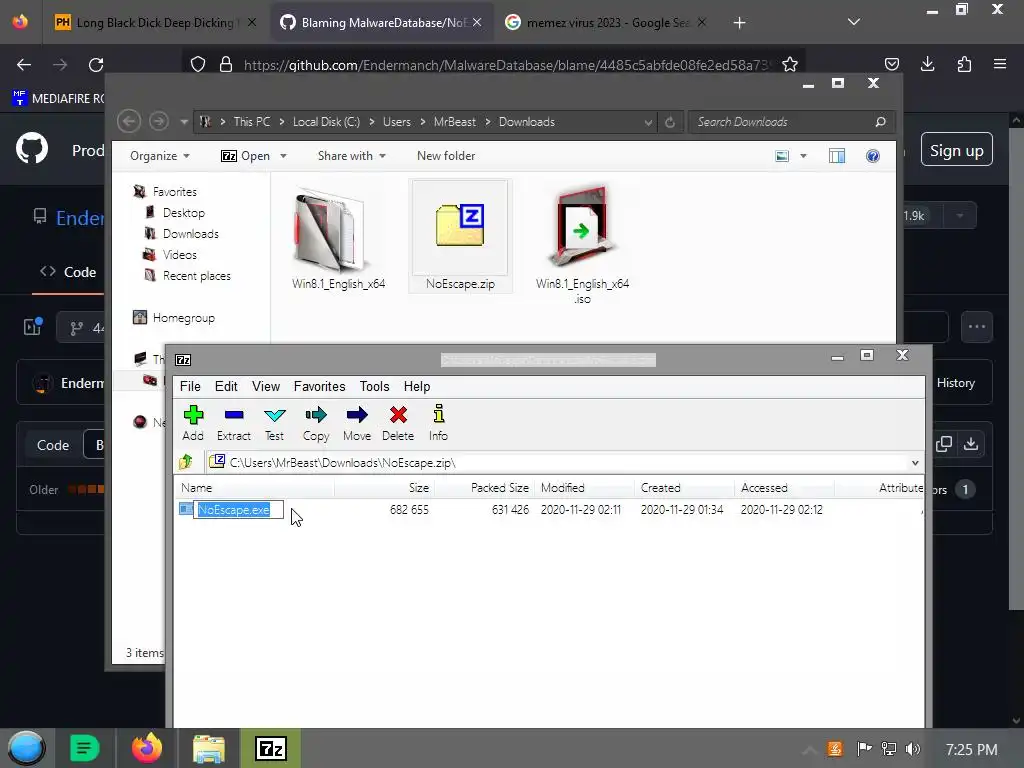
Task: Click the volume icon in system tray
Action: pyautogui.click(x=913, y=749)
